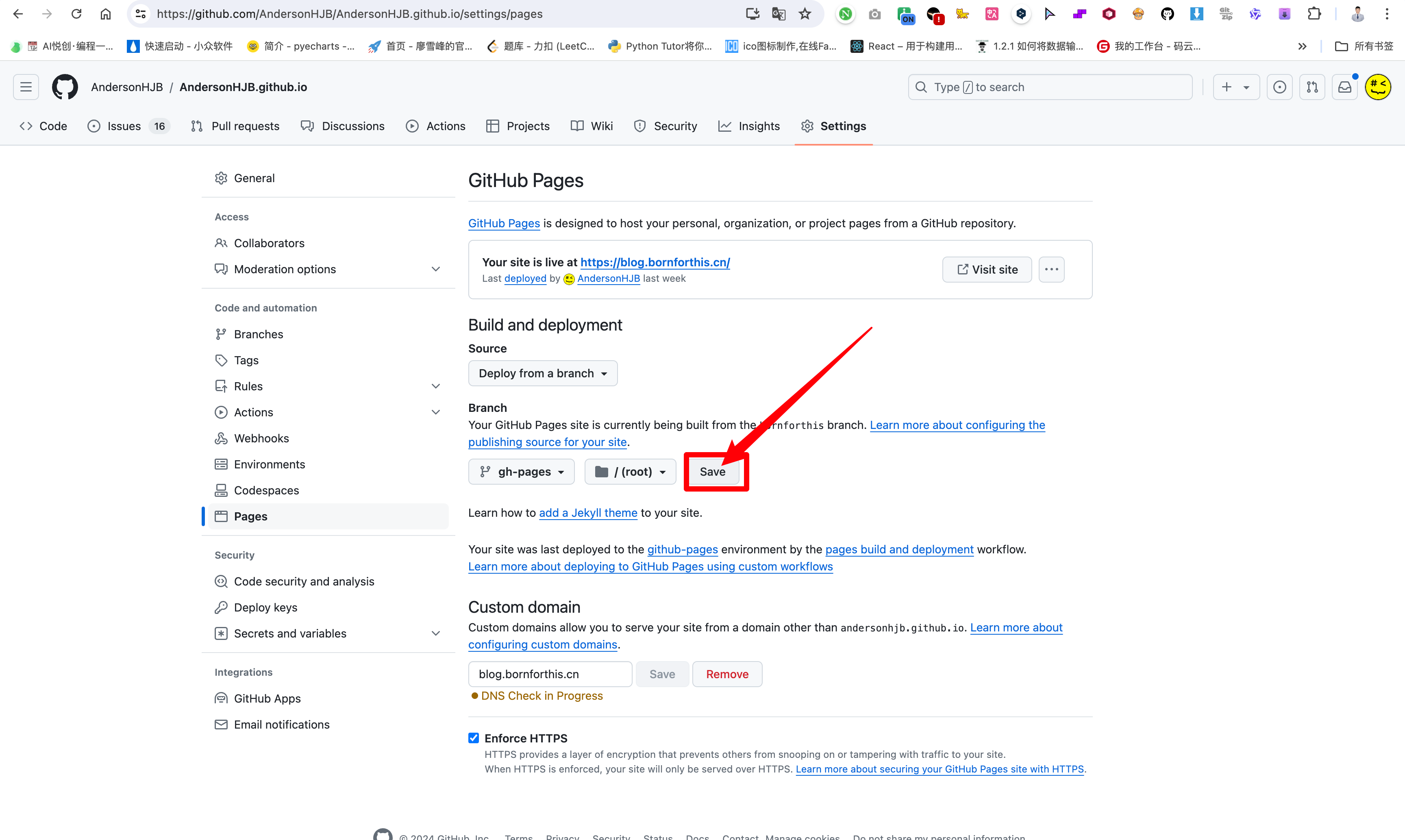Click the custom domain text field

550,674
